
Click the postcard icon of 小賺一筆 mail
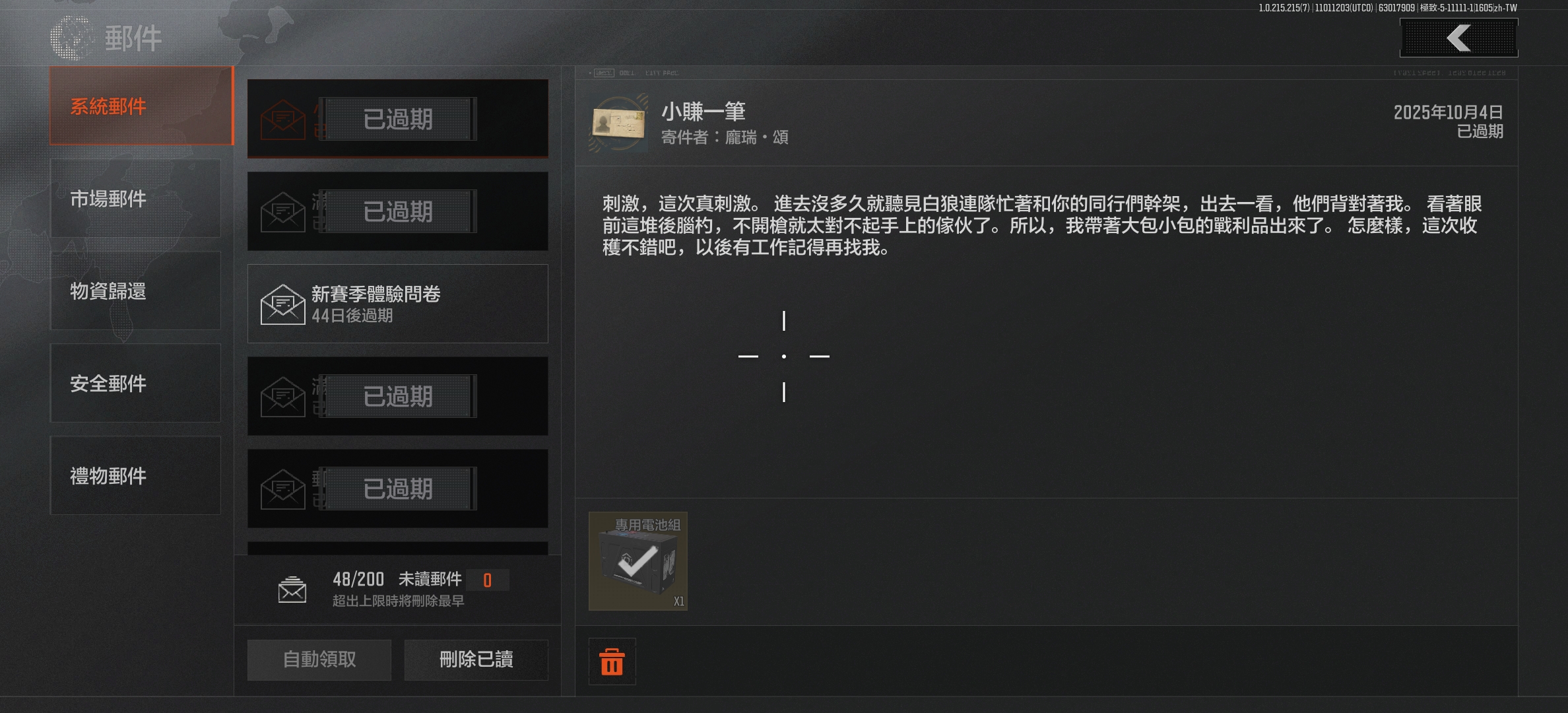[x=619, y=123]
